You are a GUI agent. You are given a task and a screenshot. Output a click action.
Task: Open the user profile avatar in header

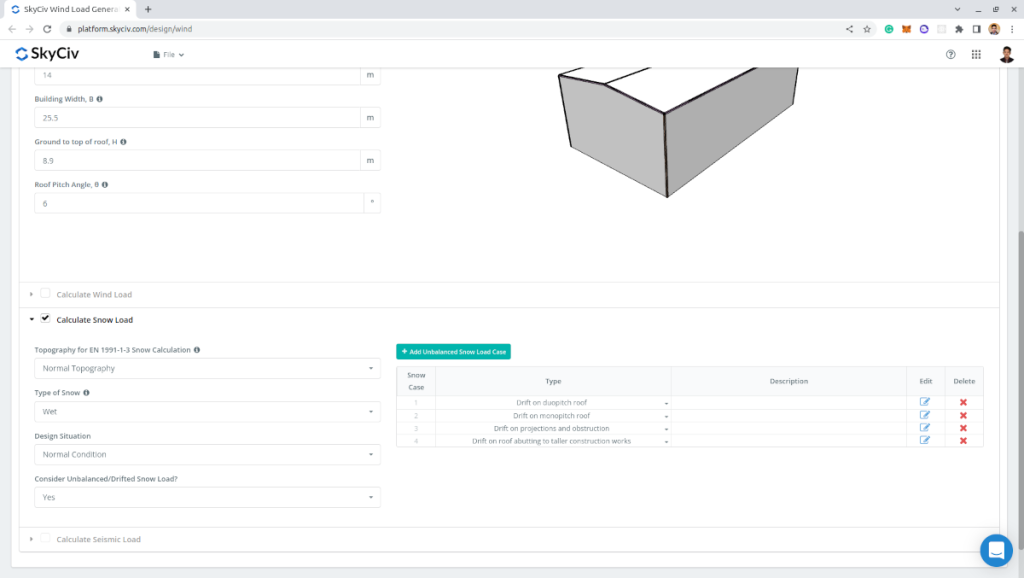click(1006, 54)
